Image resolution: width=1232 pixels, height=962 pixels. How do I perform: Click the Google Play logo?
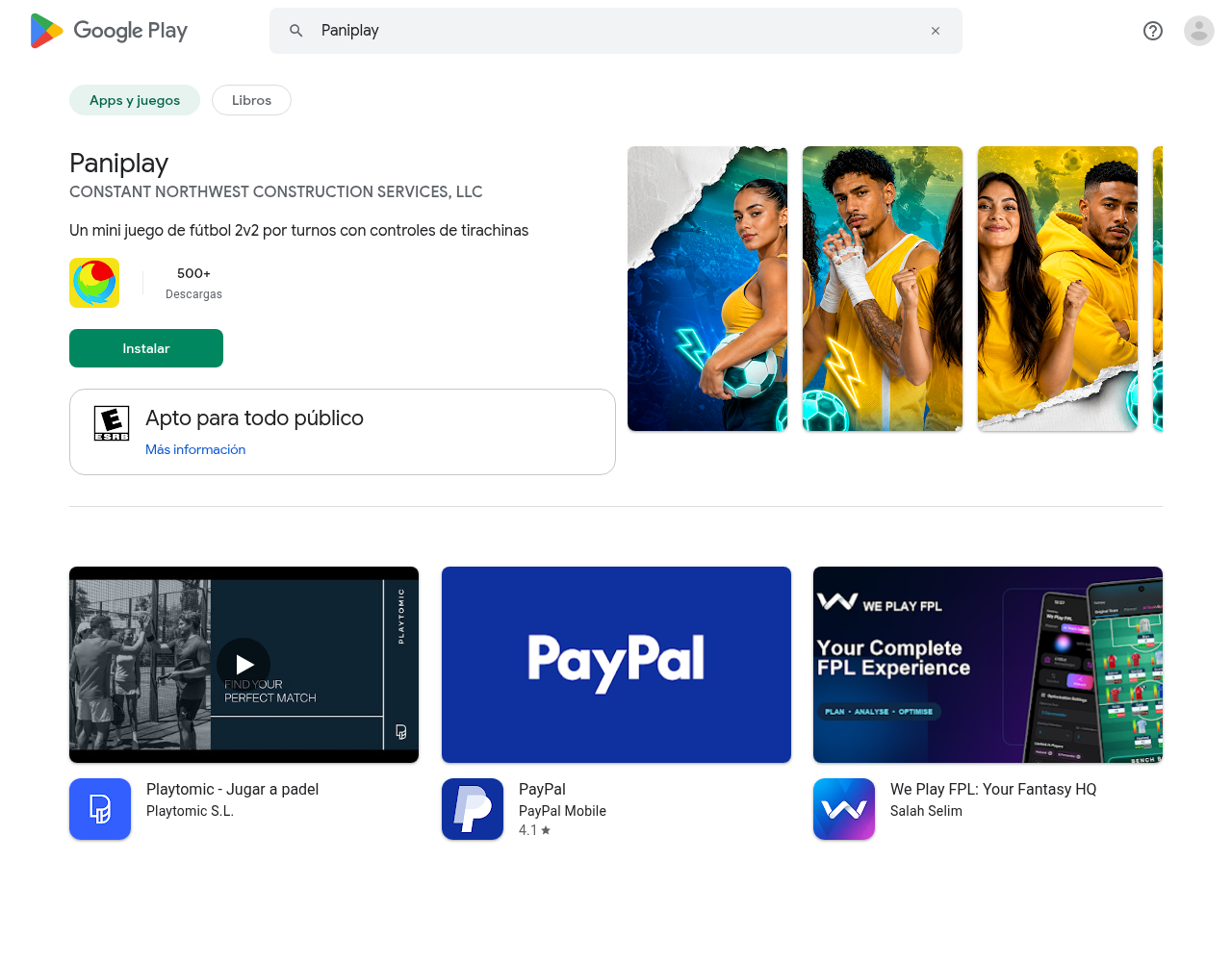[109, 31]
